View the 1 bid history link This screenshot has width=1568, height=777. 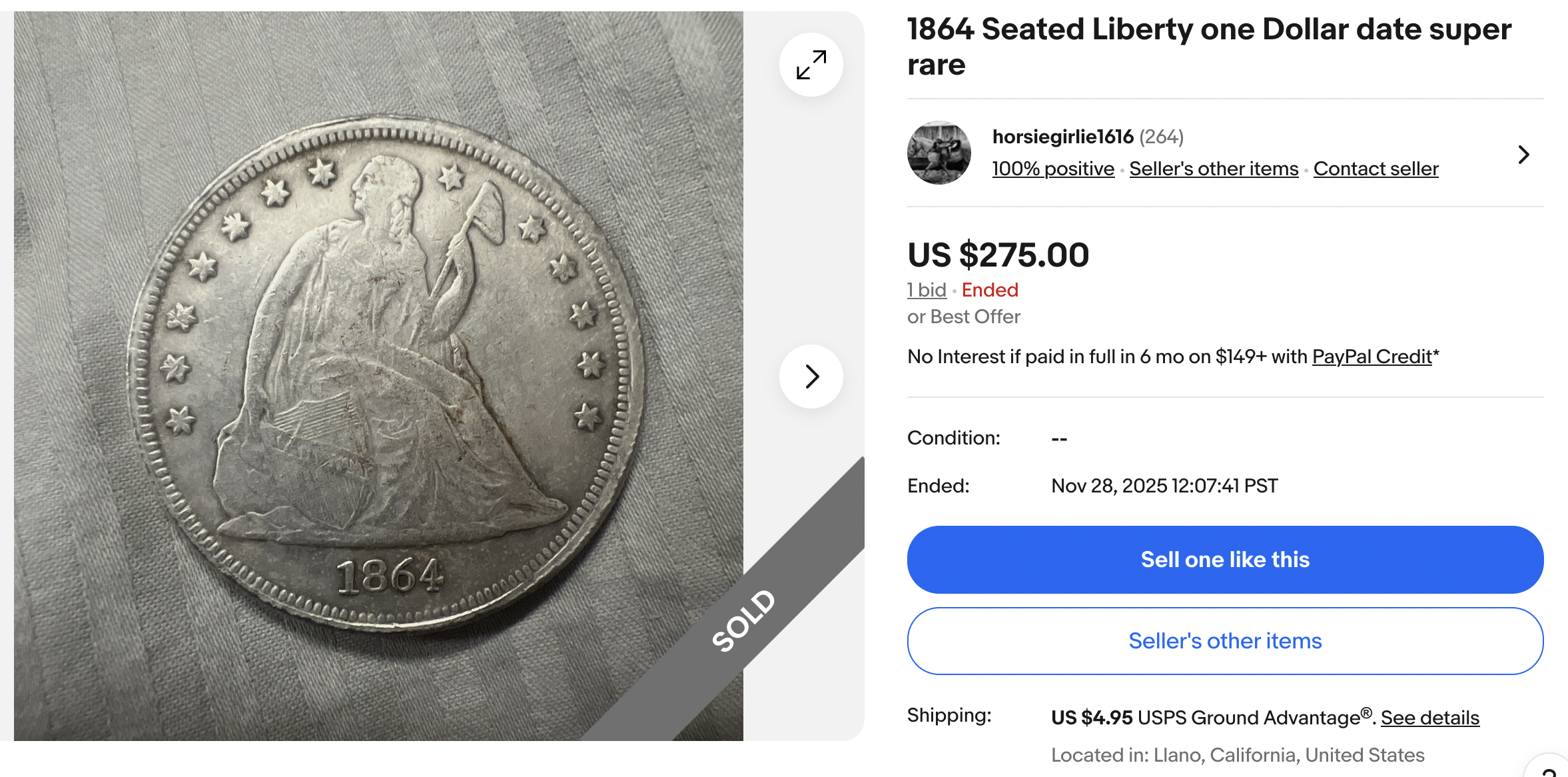(x=927, y=290)
